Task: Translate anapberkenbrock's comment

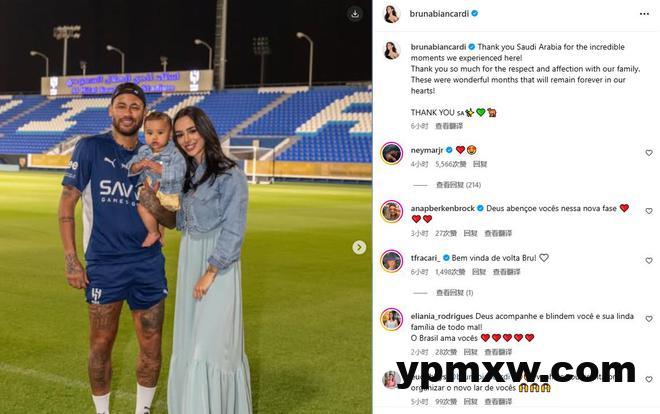Action: click(x=498, y=233)
